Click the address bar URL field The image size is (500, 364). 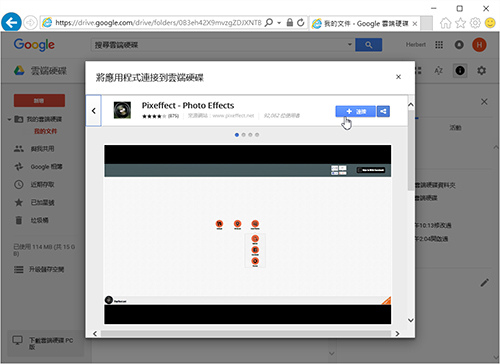coord(158,23)
